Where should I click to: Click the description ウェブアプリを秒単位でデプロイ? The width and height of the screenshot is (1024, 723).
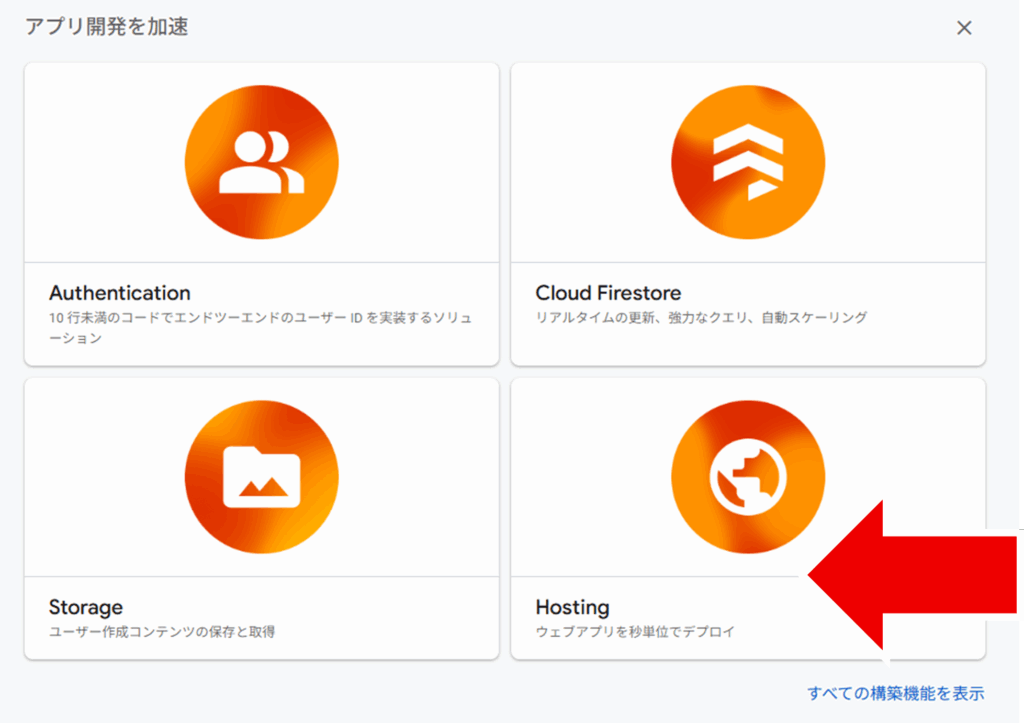635,632
